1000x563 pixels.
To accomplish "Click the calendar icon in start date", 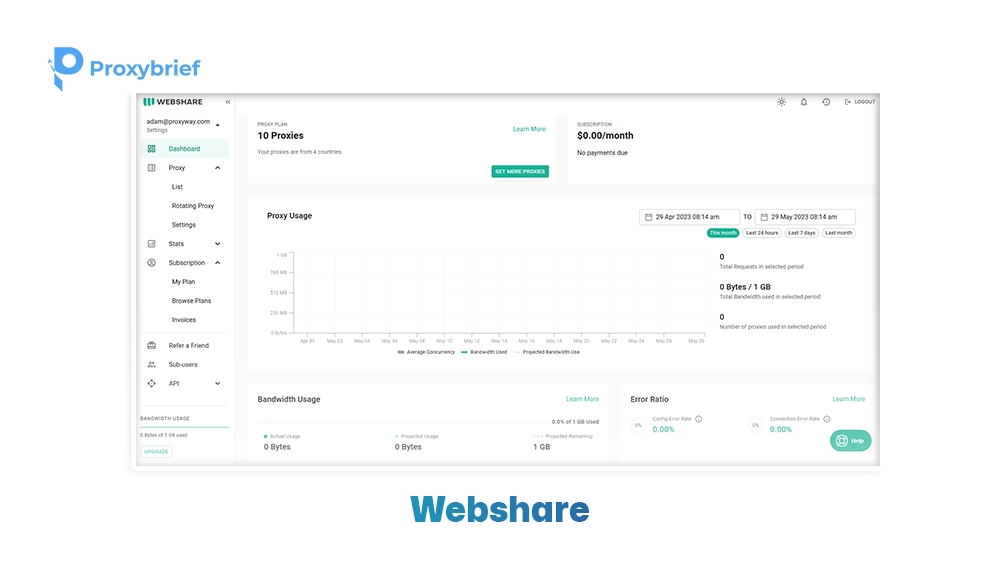I will point(649,217).
